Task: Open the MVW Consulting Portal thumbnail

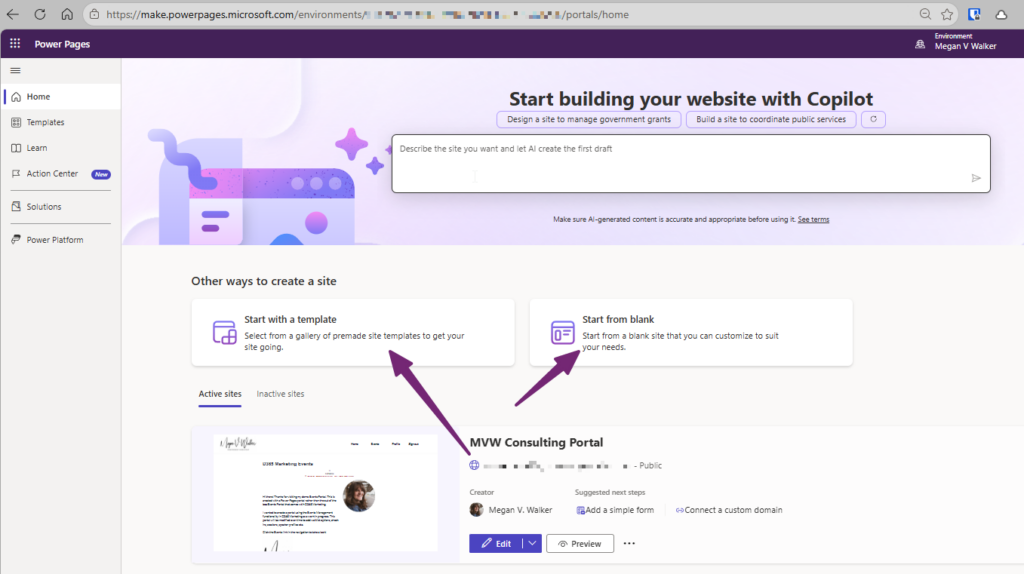Action: click(326, 493)
